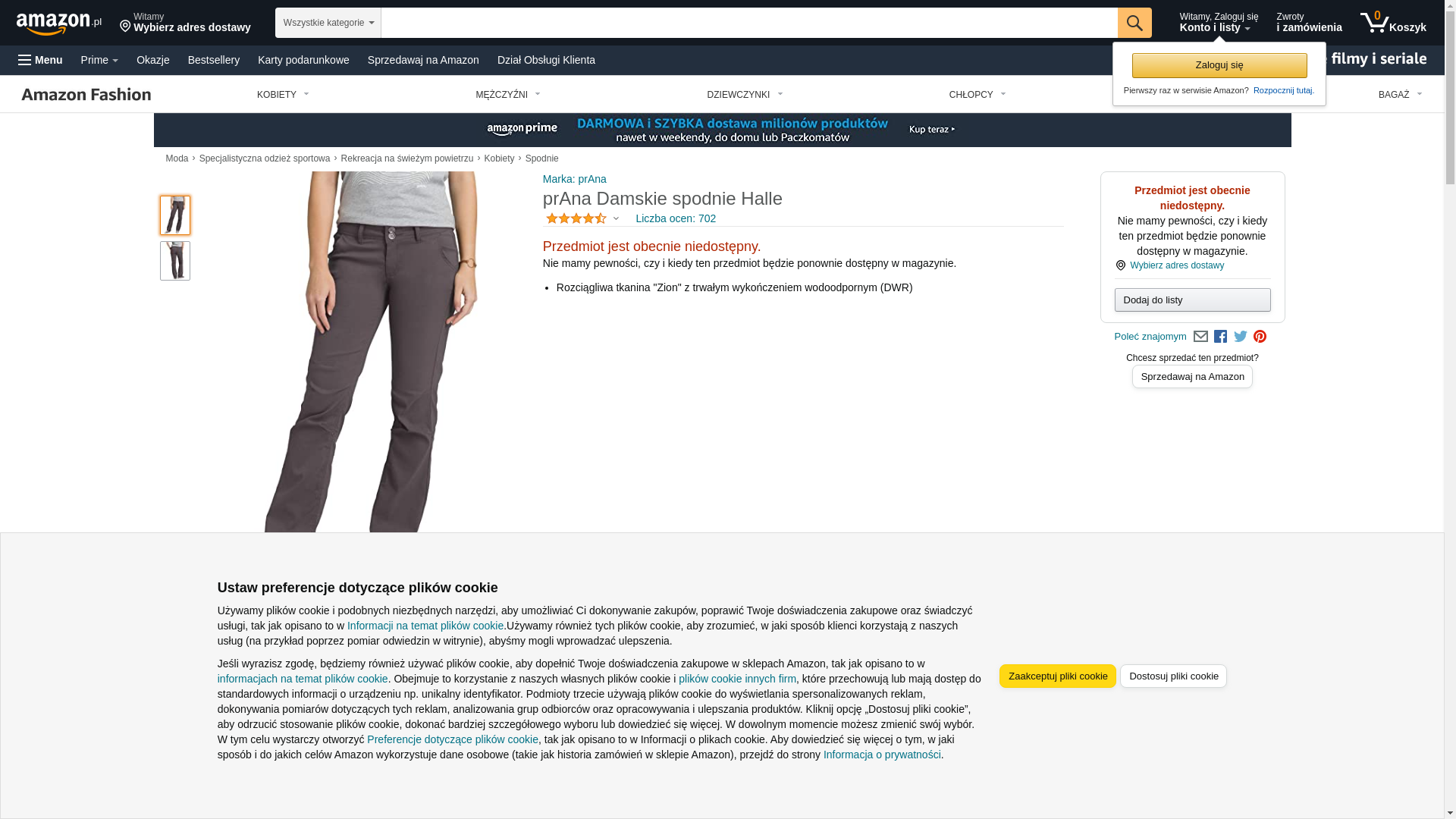Share product on Twitter icon

coord(1241,337)
